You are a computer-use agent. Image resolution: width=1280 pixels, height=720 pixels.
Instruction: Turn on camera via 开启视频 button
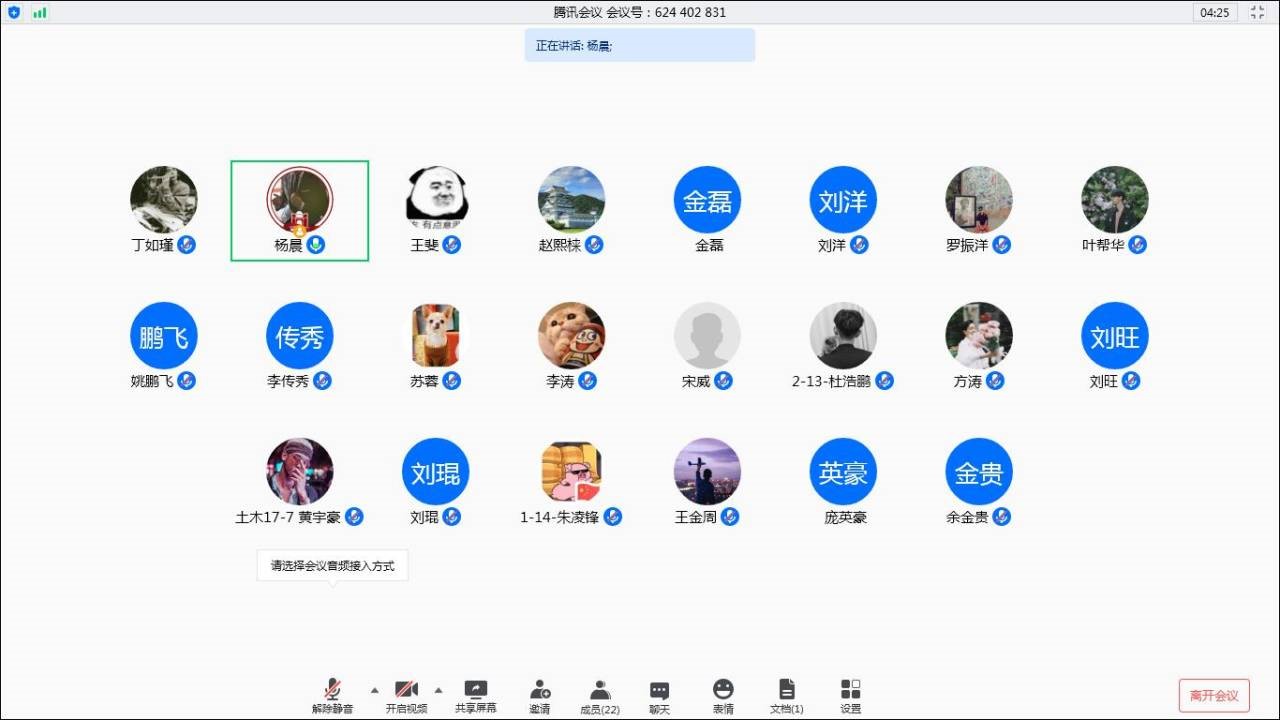click(406, 690)
